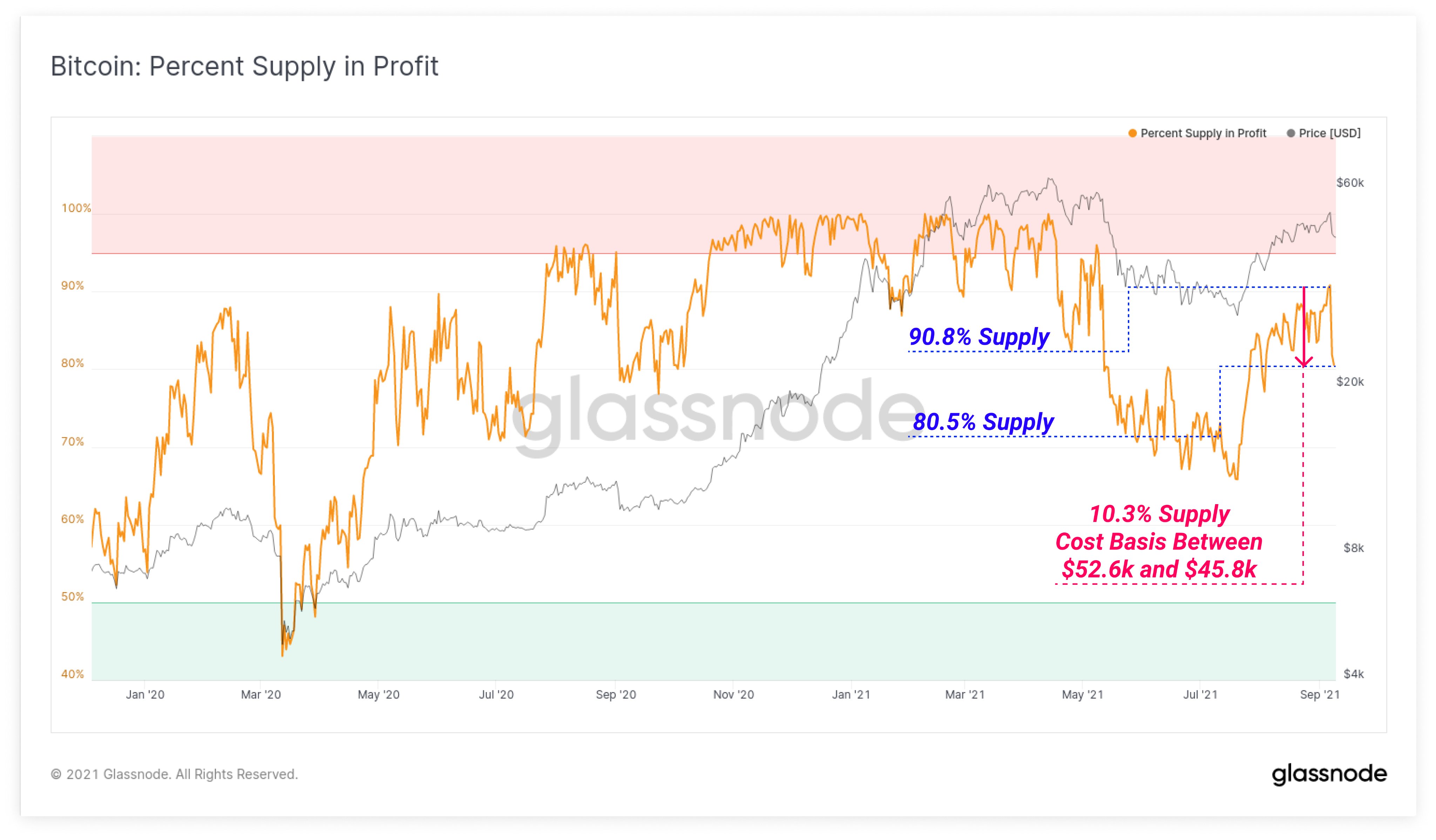Viewport: 1436px width, 840px height.
Task: Click the glassnode logo at bottom right
Action: click(x=1329, y=774)
